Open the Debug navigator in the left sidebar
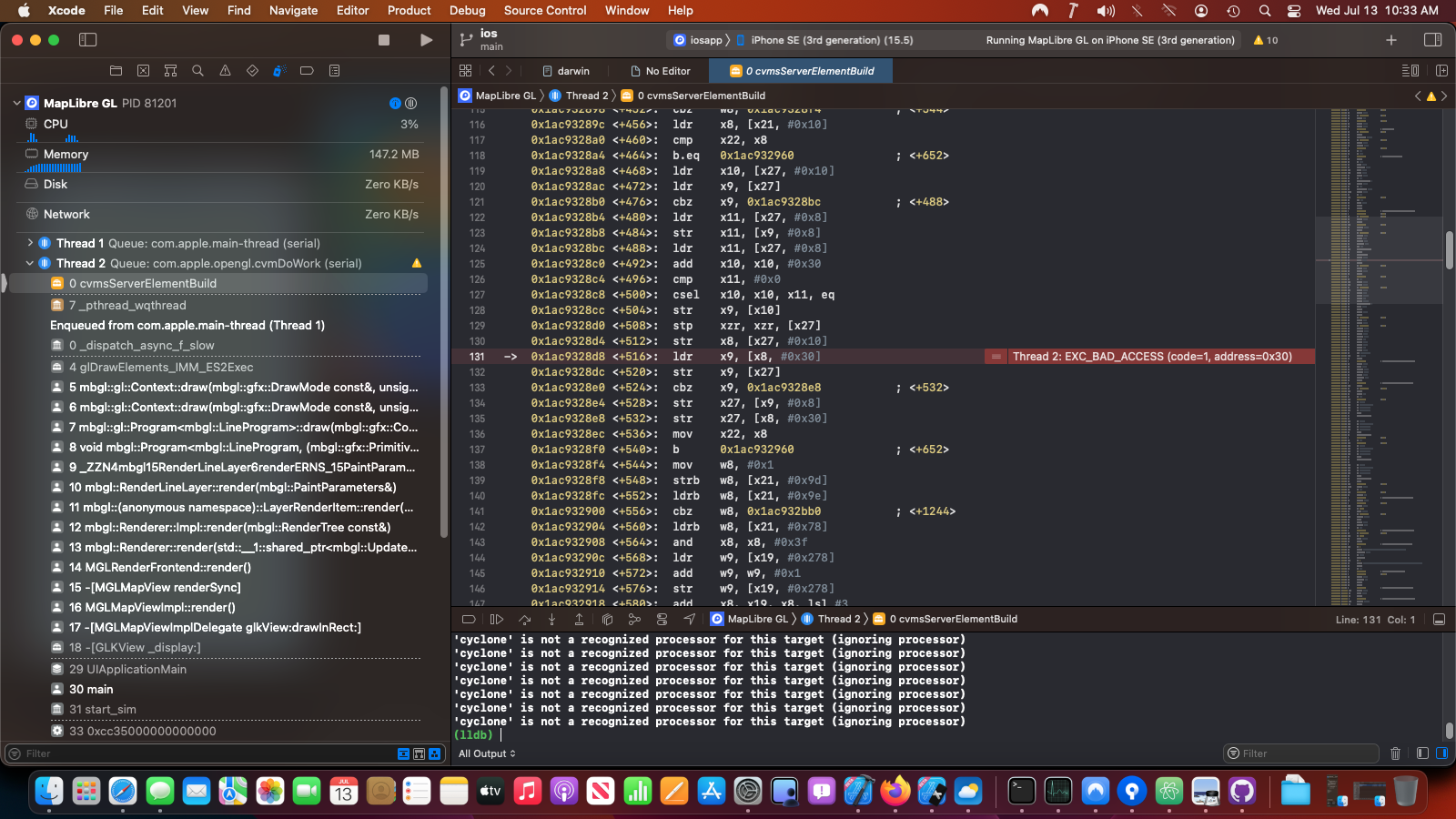This screenshot has height=819, width=1456. click(x=279, y=70)
